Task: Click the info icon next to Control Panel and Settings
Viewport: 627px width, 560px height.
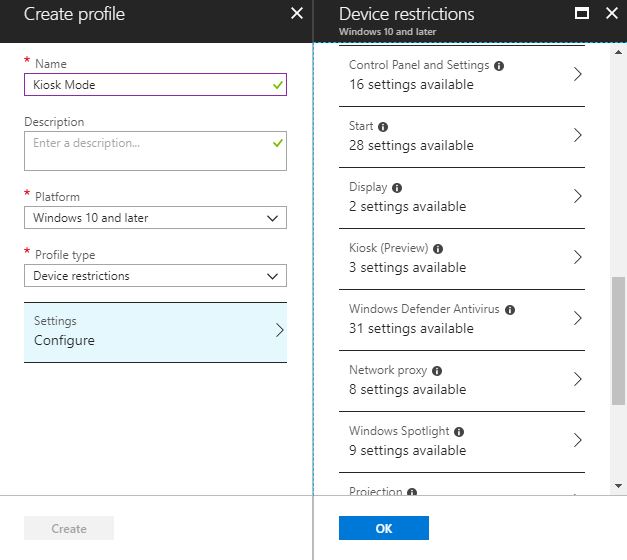Action: [x=499, y=66]
